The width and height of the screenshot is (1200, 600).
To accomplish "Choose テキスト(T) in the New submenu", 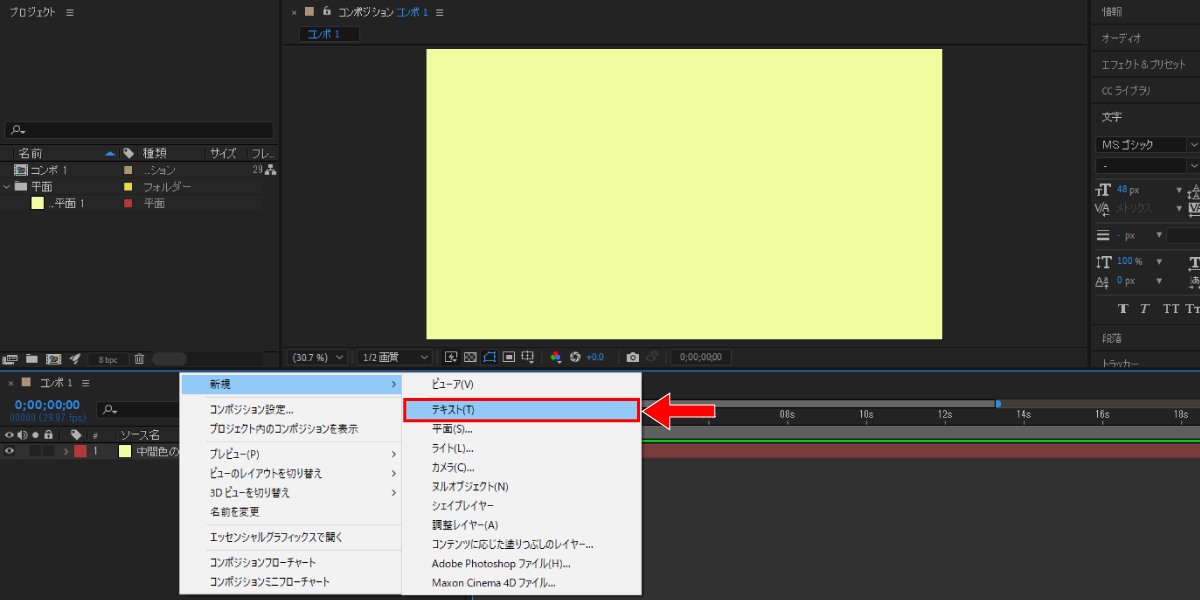I will pyautogui.click(x=520, y=410).
